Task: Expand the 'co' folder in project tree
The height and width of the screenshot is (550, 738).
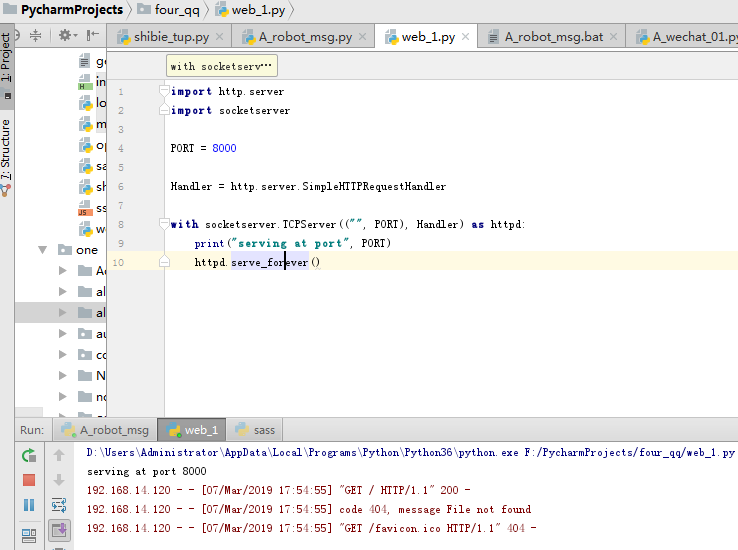Action: point(62,354)
